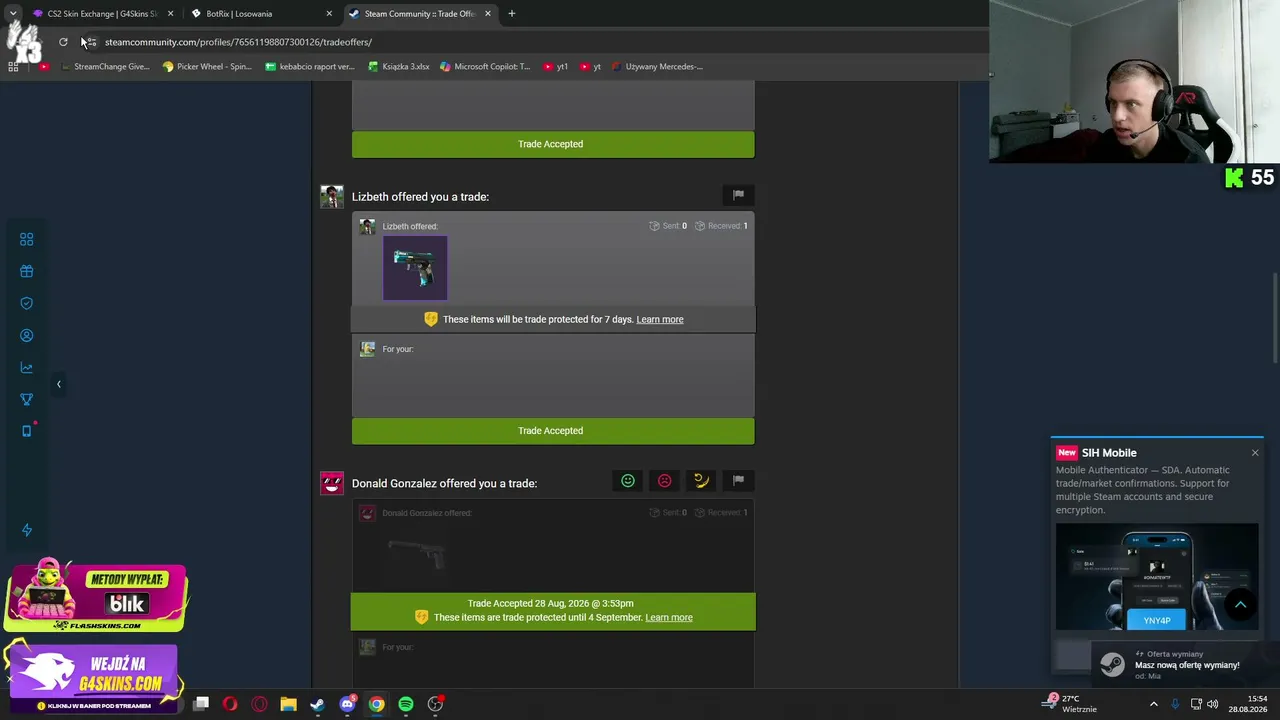Open the mobile phone icon in sidebar
1280x720 pixels.
(27, 431)
